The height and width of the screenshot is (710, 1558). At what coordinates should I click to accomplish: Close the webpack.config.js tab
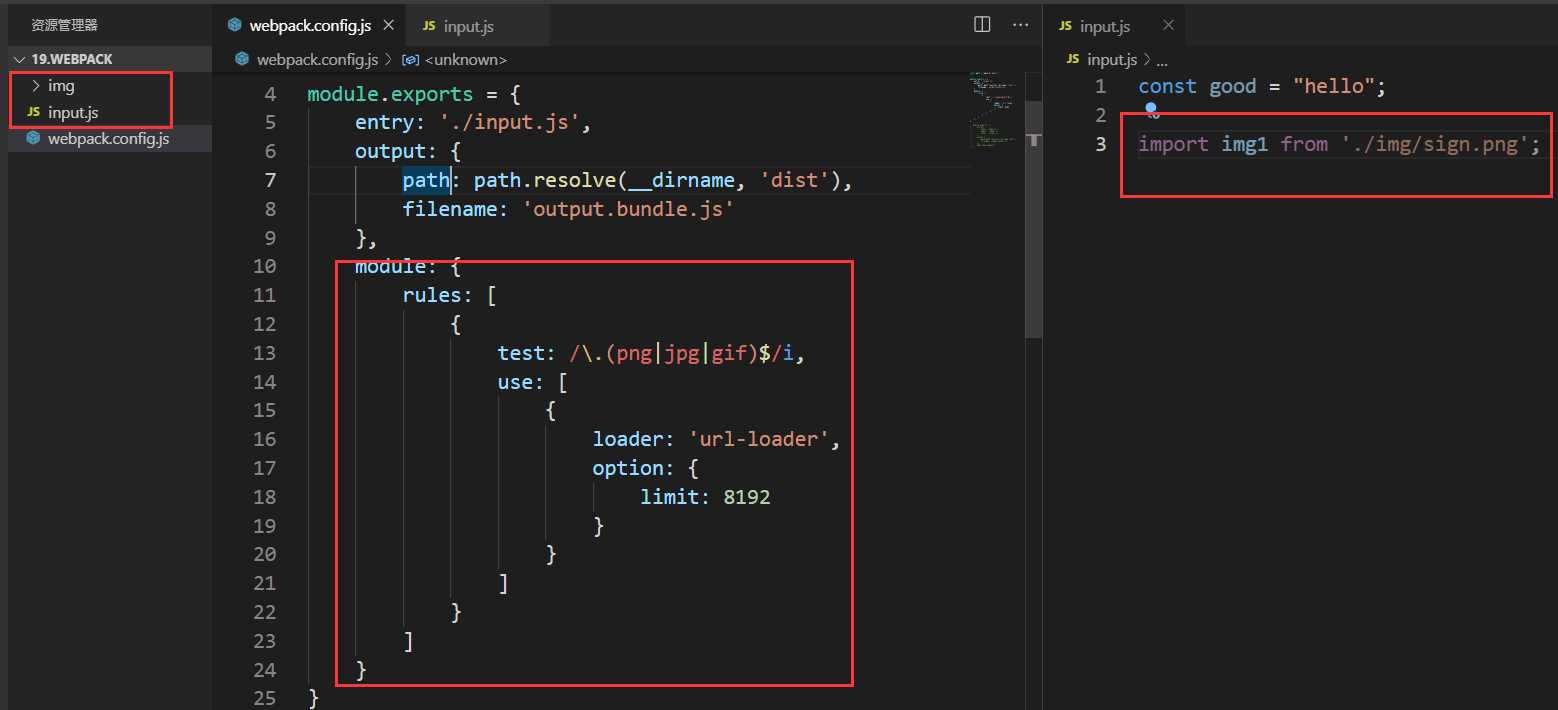point(388,26)
